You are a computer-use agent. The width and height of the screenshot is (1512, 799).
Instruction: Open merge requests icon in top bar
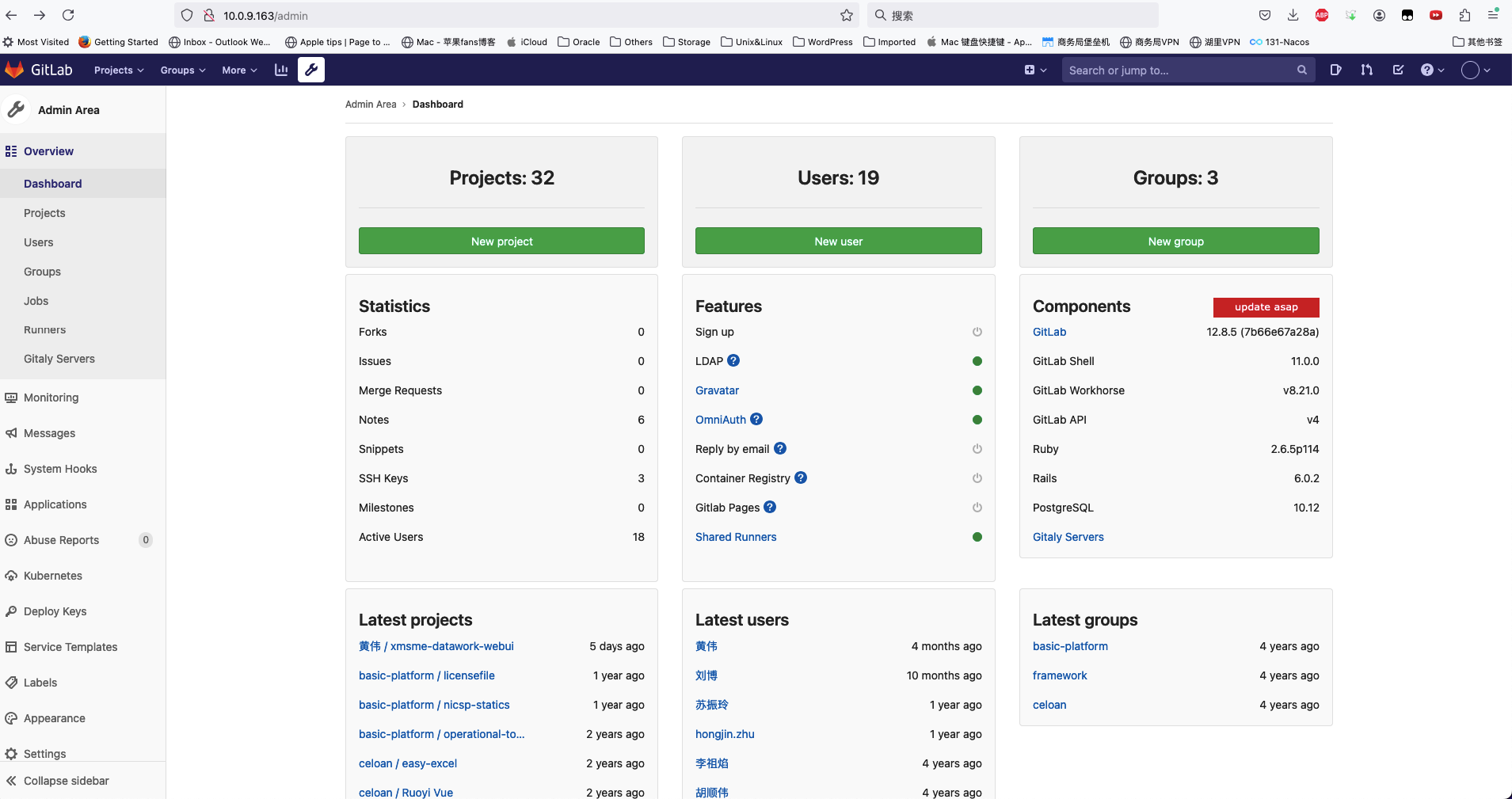pos(1366,70)
